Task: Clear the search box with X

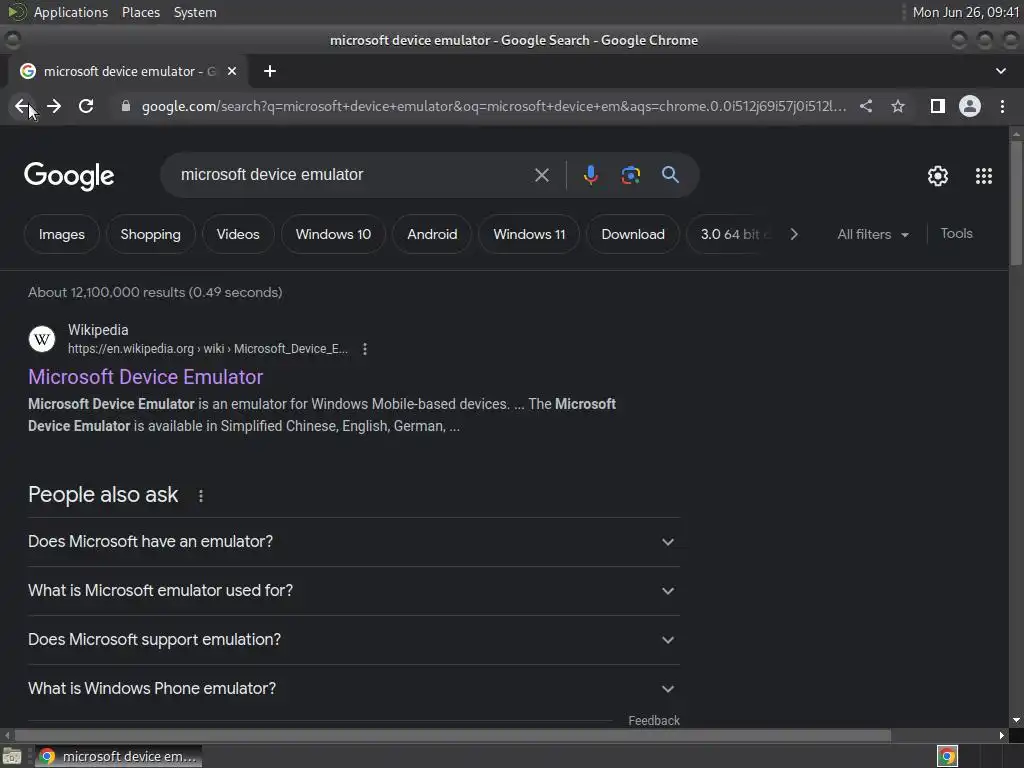Action: point(541,175)
